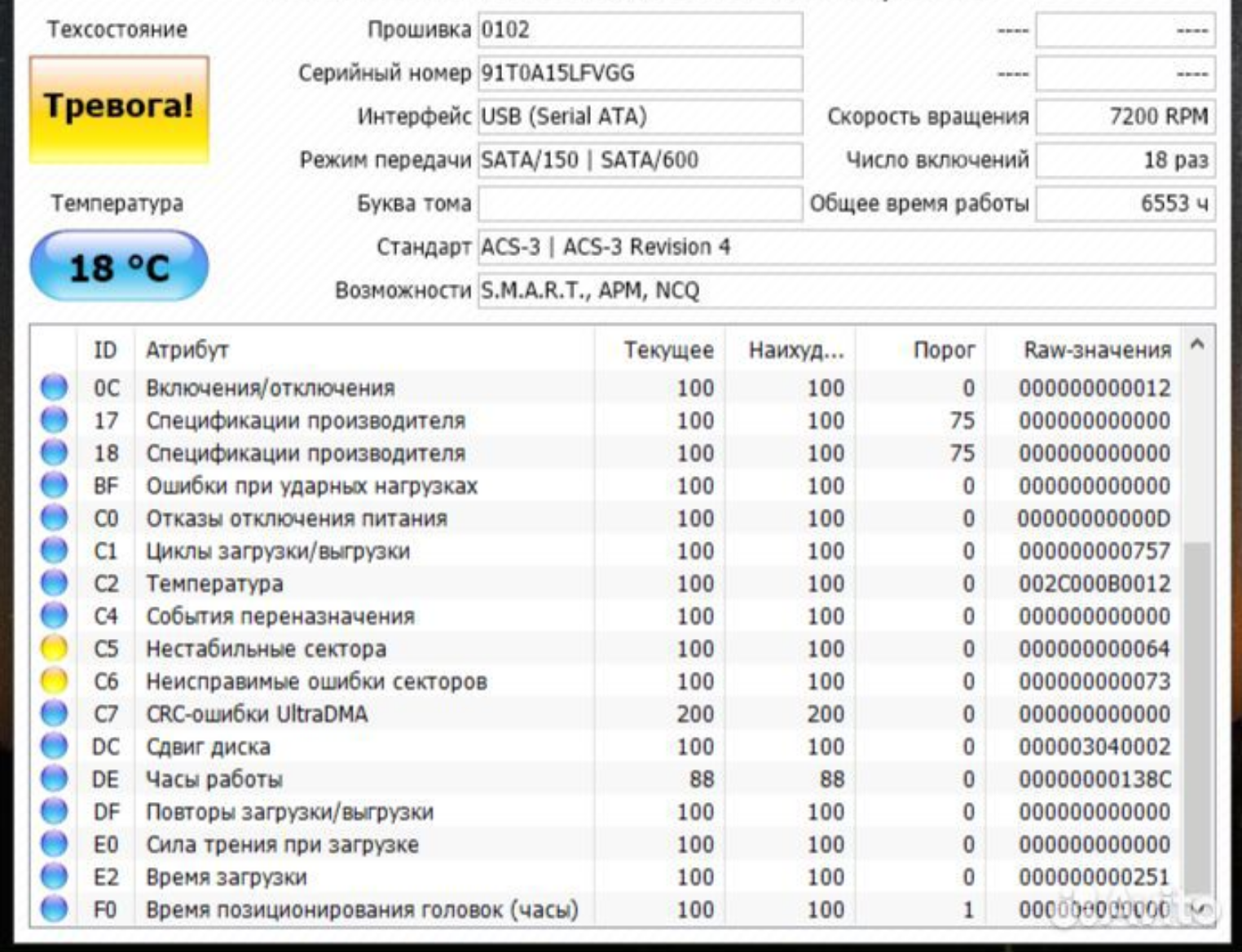This screenshot has height=952, width=1242.
Task: Select the Сила трения при загрузке row
Action: (607, 844)
